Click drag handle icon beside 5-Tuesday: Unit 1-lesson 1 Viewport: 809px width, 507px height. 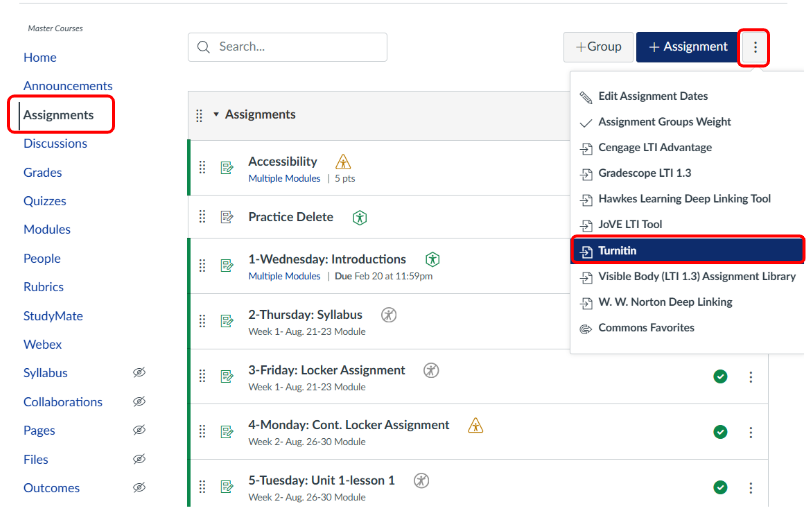point(202,487)
